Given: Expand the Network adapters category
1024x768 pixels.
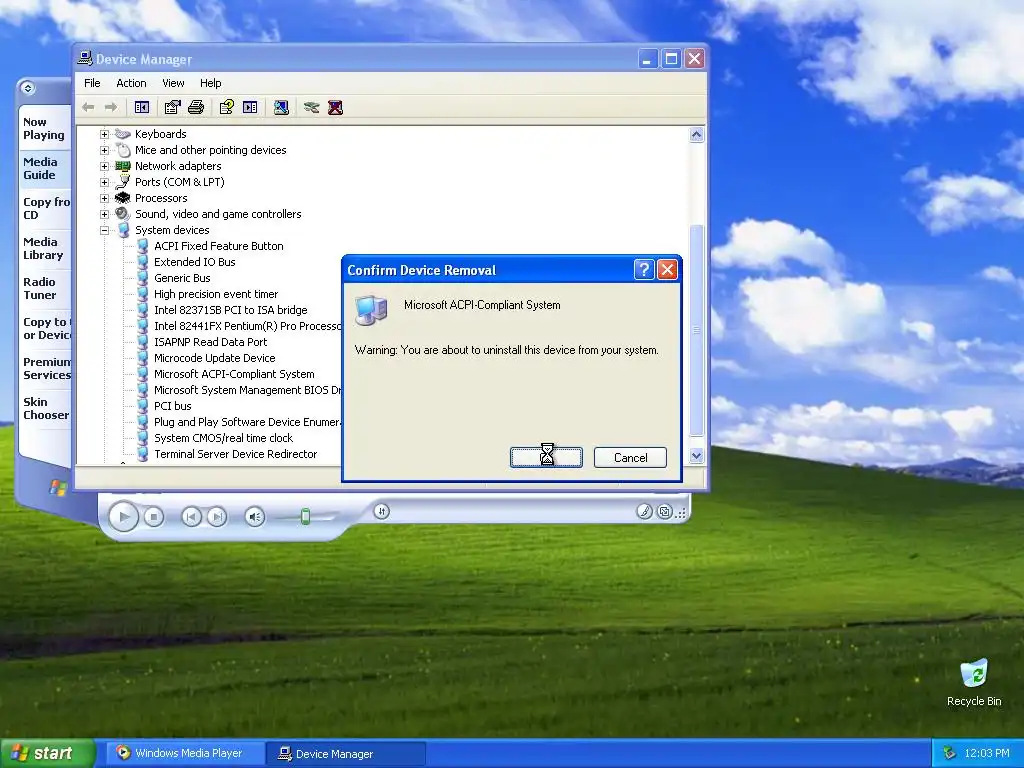Looking at the screenshot, I should click(104, 166).
